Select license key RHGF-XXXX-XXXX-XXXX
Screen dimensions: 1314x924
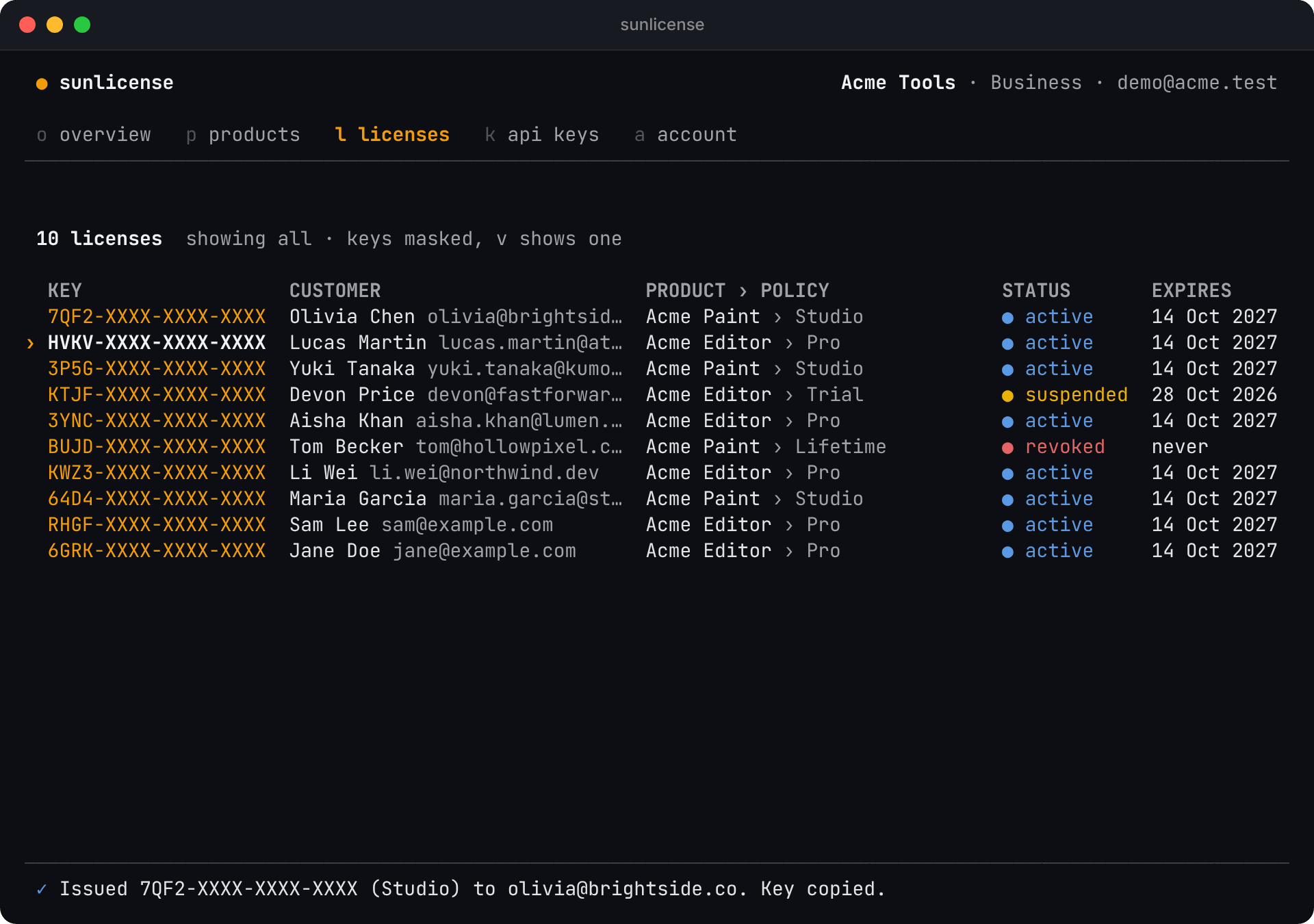pyautogui.click(x=157, y=525)
